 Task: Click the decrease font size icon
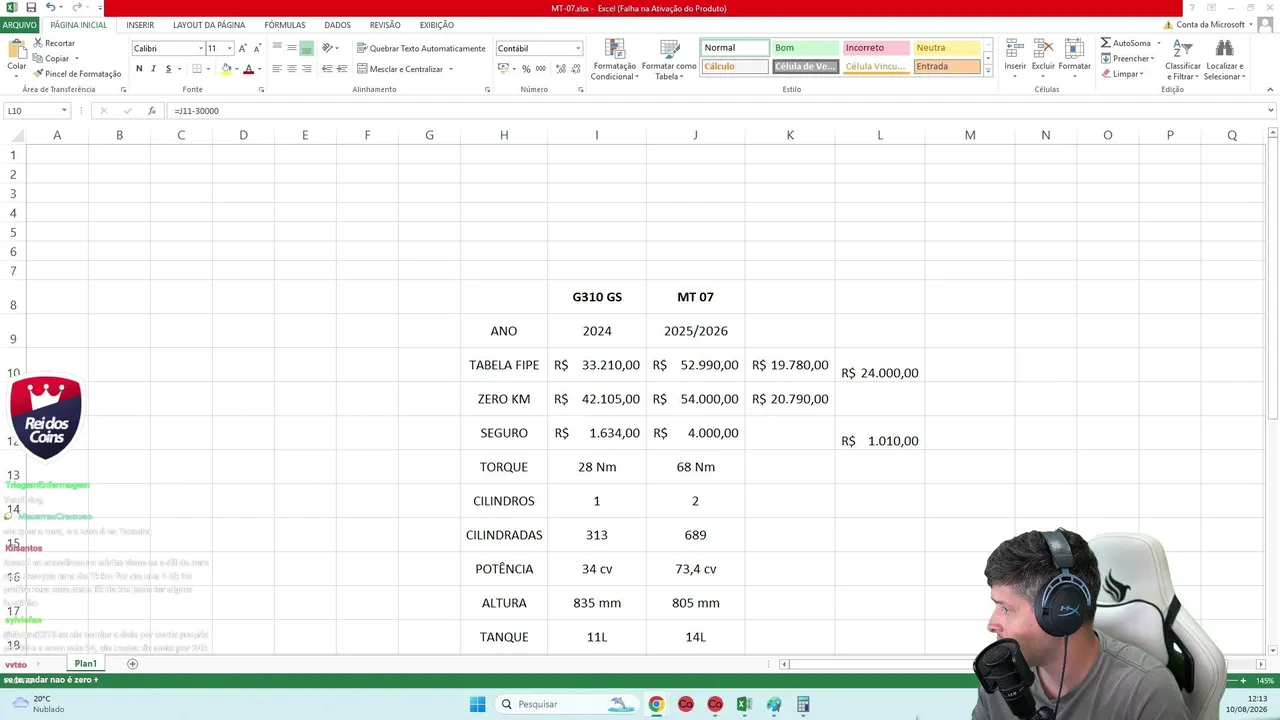[257, 48]
